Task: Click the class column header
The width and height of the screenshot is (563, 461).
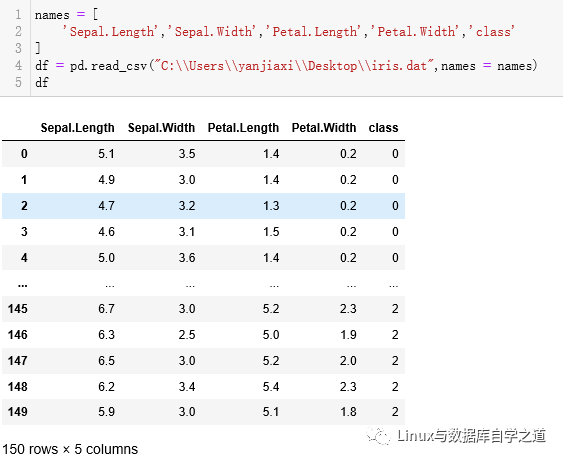Action: tap(383, 128)
